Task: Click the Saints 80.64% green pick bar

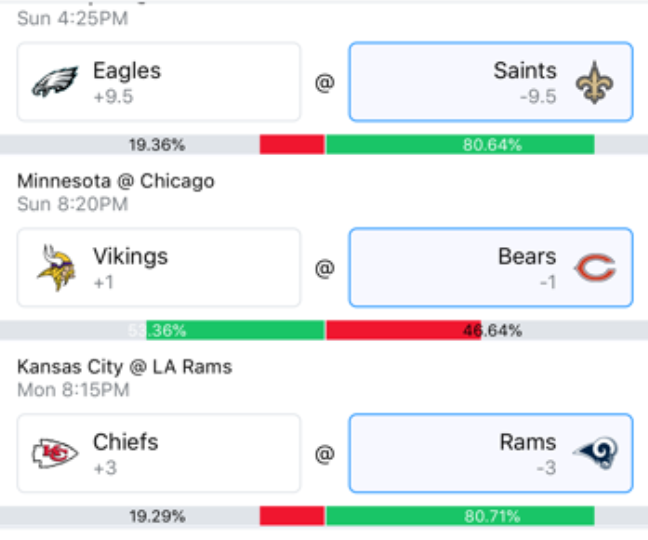Action: point(460,145)
